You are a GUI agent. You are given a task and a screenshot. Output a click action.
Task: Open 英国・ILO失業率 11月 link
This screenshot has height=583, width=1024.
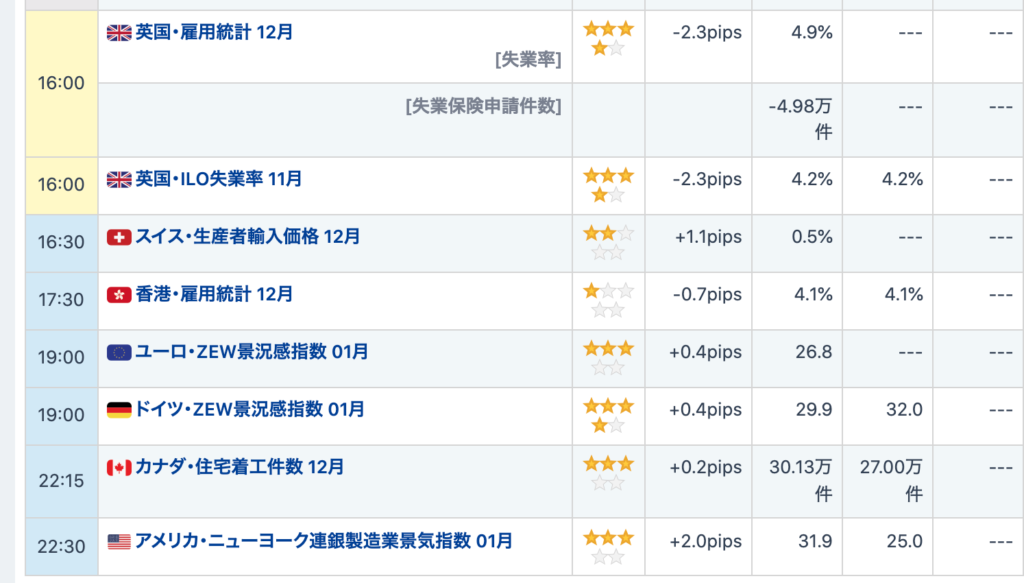point(218,179)
